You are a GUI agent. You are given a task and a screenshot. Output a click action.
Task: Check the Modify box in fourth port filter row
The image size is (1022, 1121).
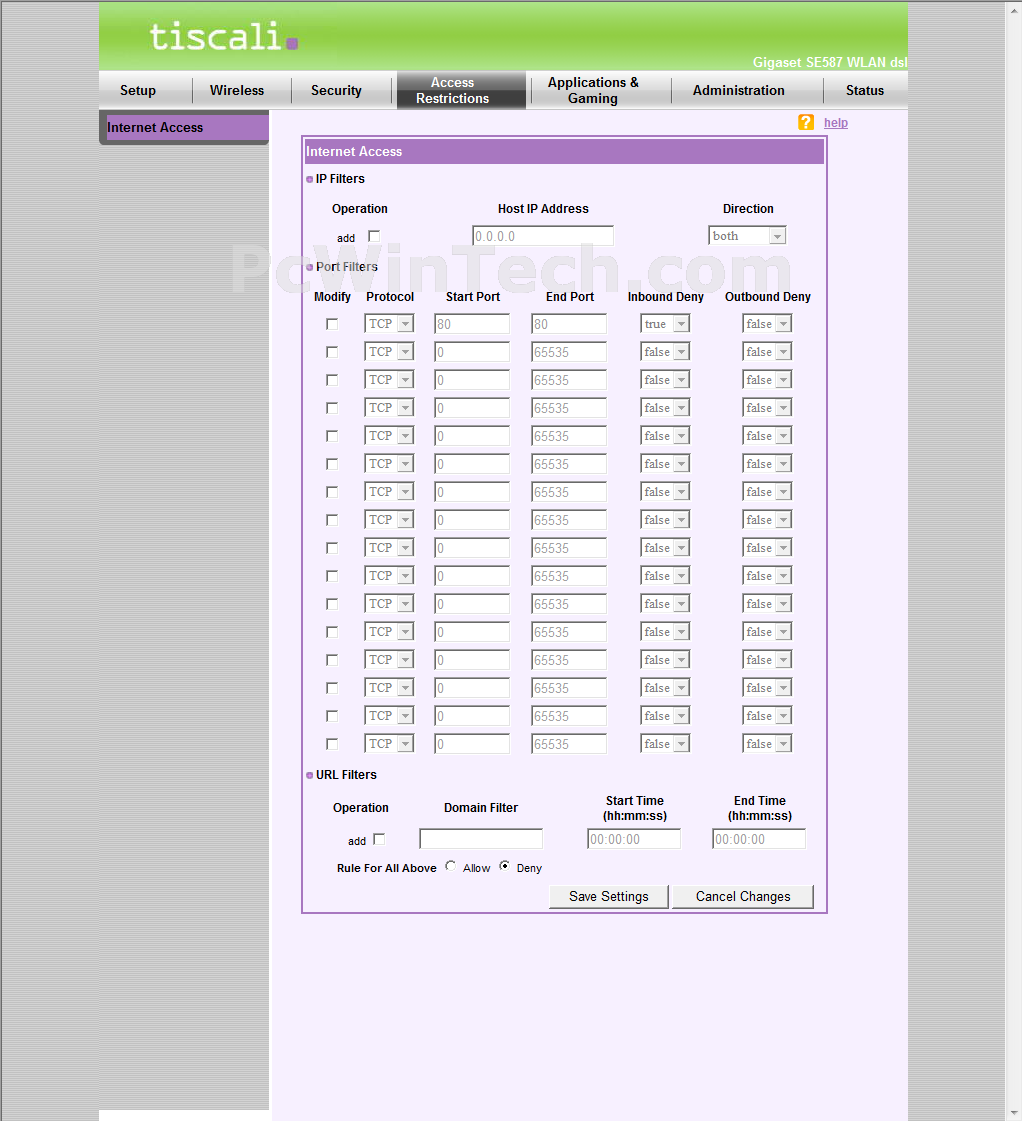tap(332, 408)
